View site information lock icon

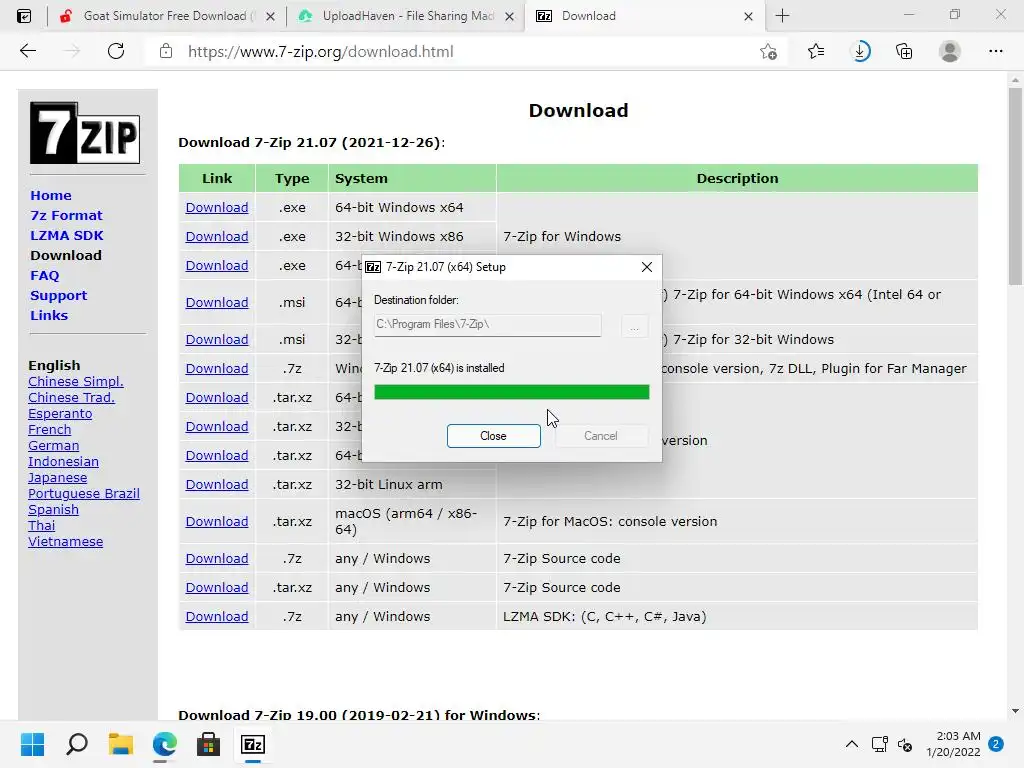pos(166,51)
